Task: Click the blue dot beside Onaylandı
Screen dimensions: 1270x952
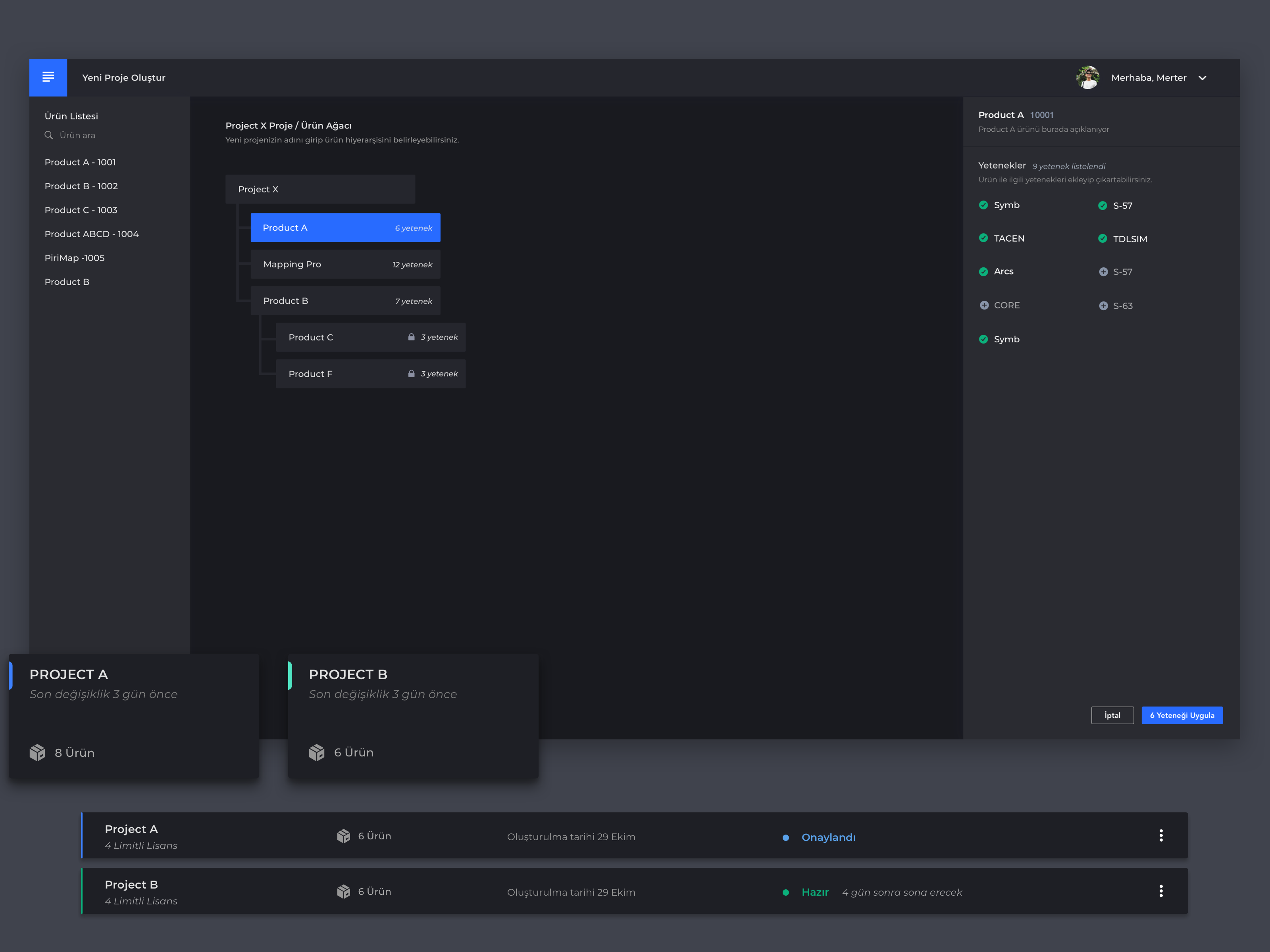Action: point(785,838)
